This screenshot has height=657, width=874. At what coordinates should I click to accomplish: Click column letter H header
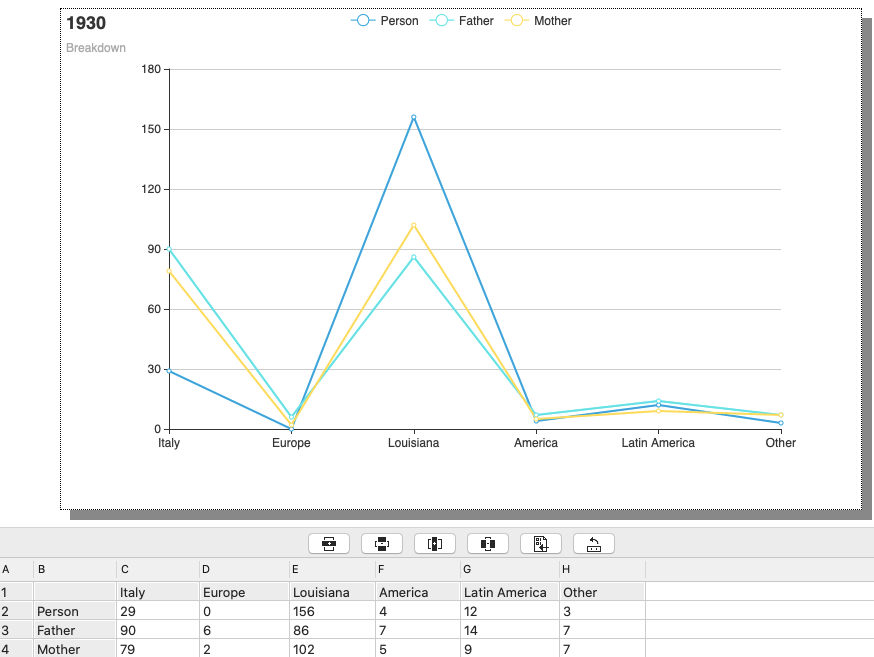(x=601, y=570)
